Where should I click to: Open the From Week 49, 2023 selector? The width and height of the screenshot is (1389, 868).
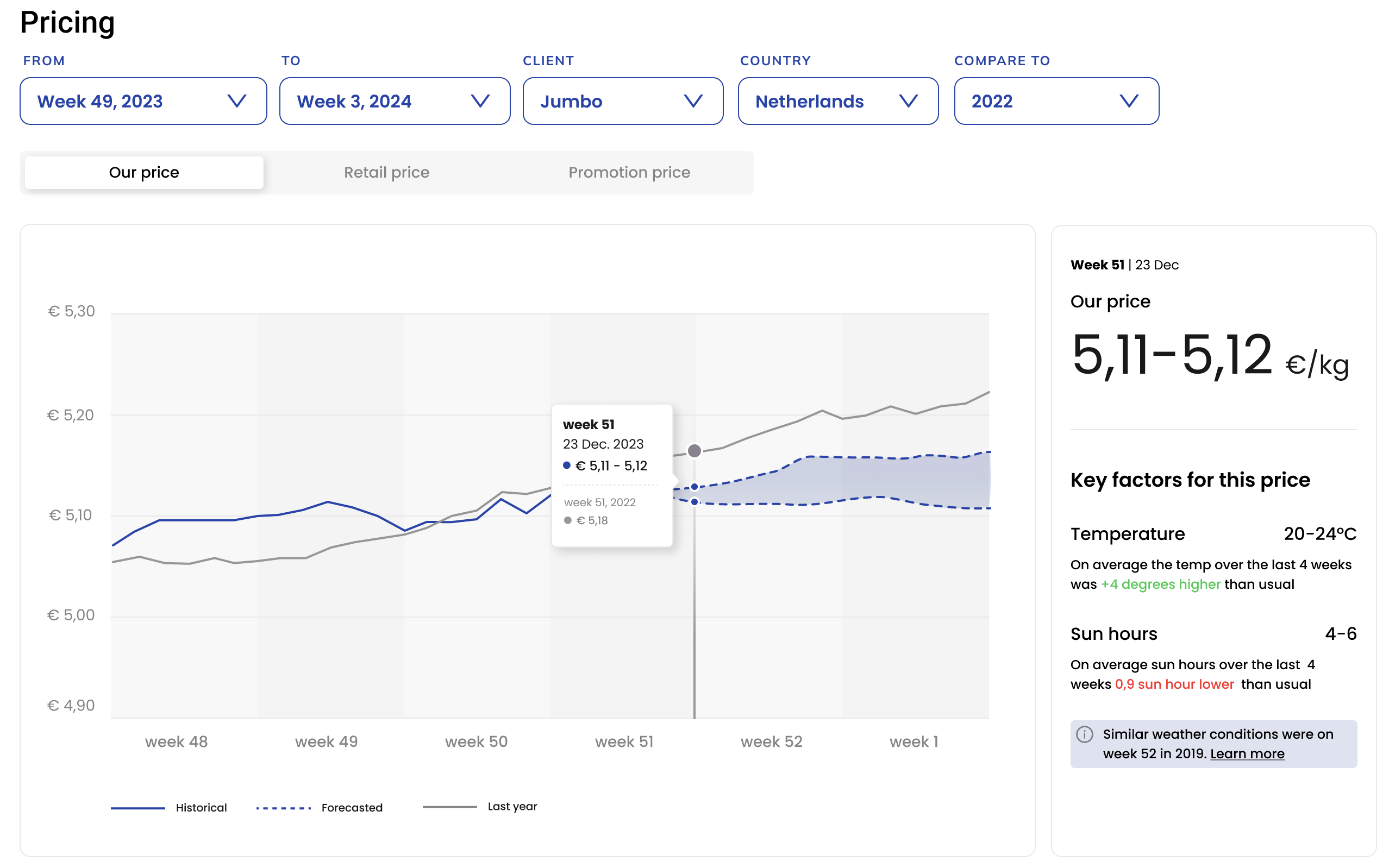[x=143, y=101]
